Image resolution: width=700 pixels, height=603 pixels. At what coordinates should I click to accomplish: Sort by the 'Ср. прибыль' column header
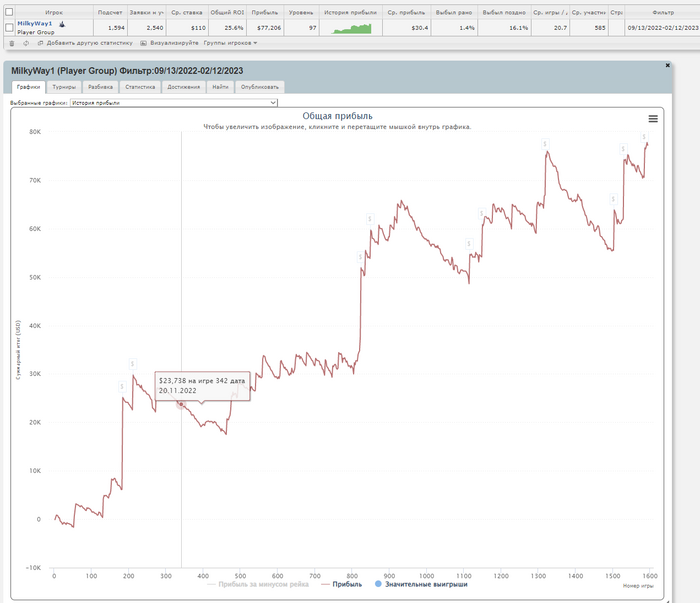[406, 12]
